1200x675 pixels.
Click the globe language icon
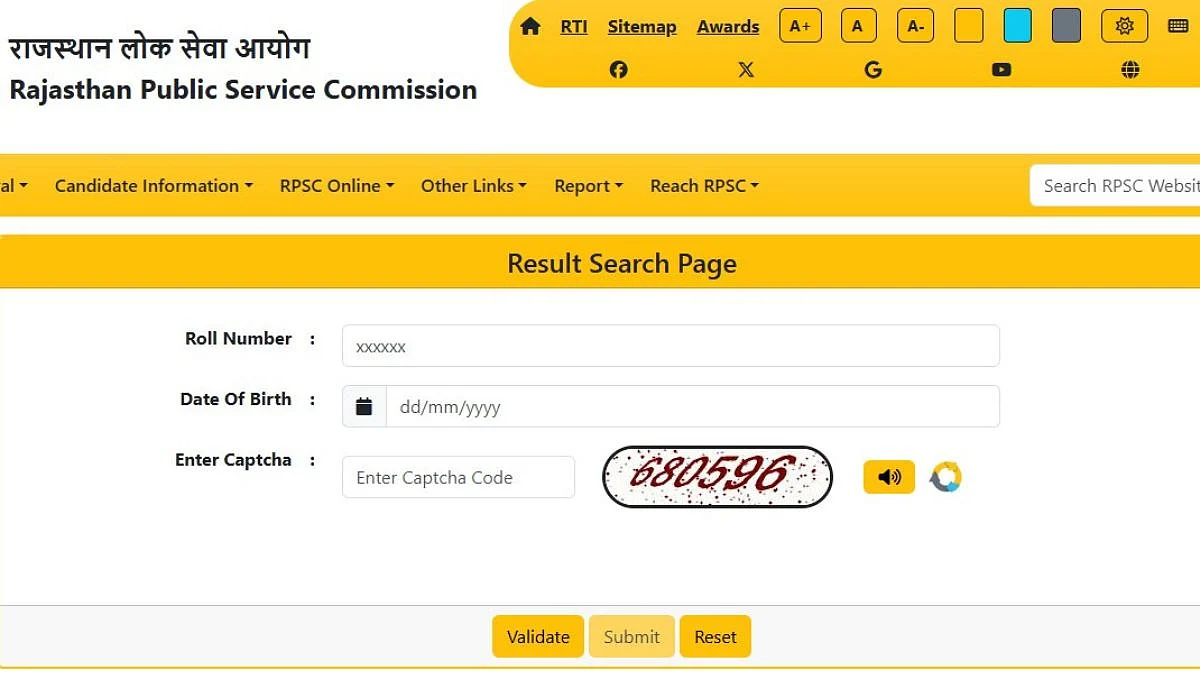coord(1130,70)
